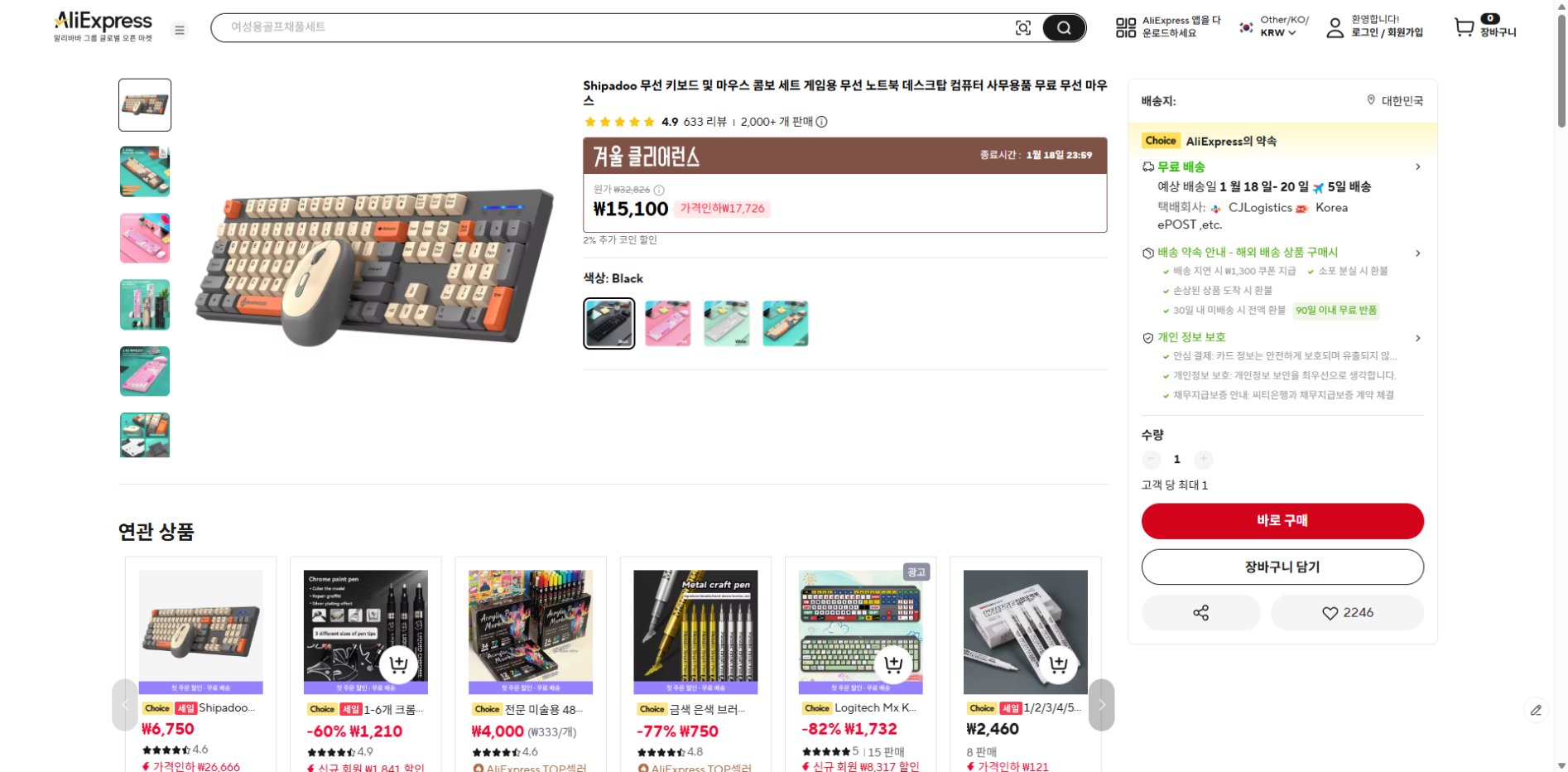
Task: Show next related products arrow
Action: pyautogui.click(x=1101, y=705)
